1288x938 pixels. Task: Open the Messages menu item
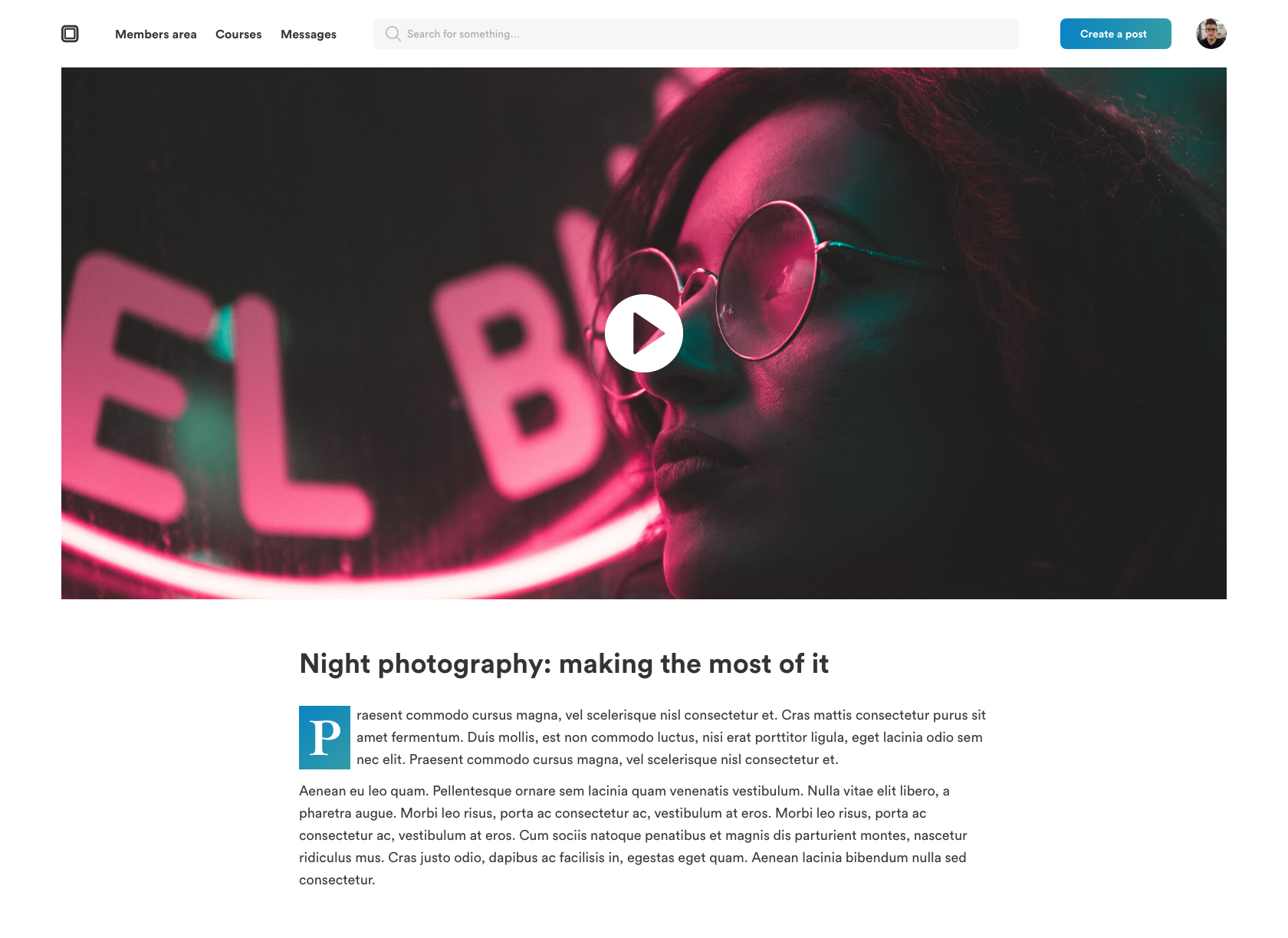[308, 34]
